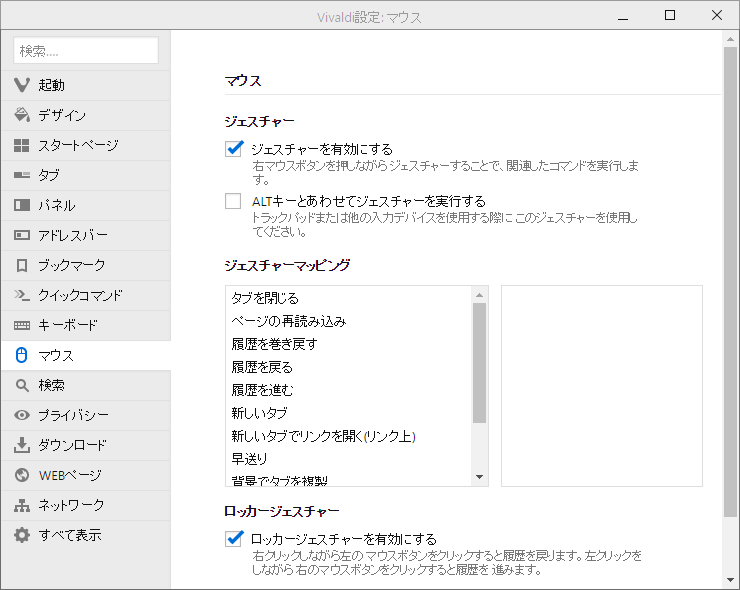Switch to タブ settings

click(x=86, y=175)
